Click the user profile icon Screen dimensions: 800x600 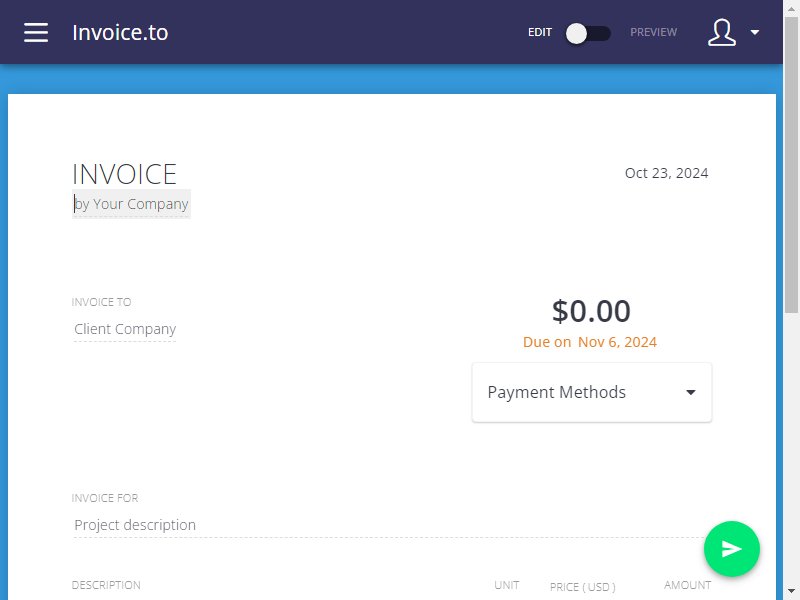coord(721,32)
